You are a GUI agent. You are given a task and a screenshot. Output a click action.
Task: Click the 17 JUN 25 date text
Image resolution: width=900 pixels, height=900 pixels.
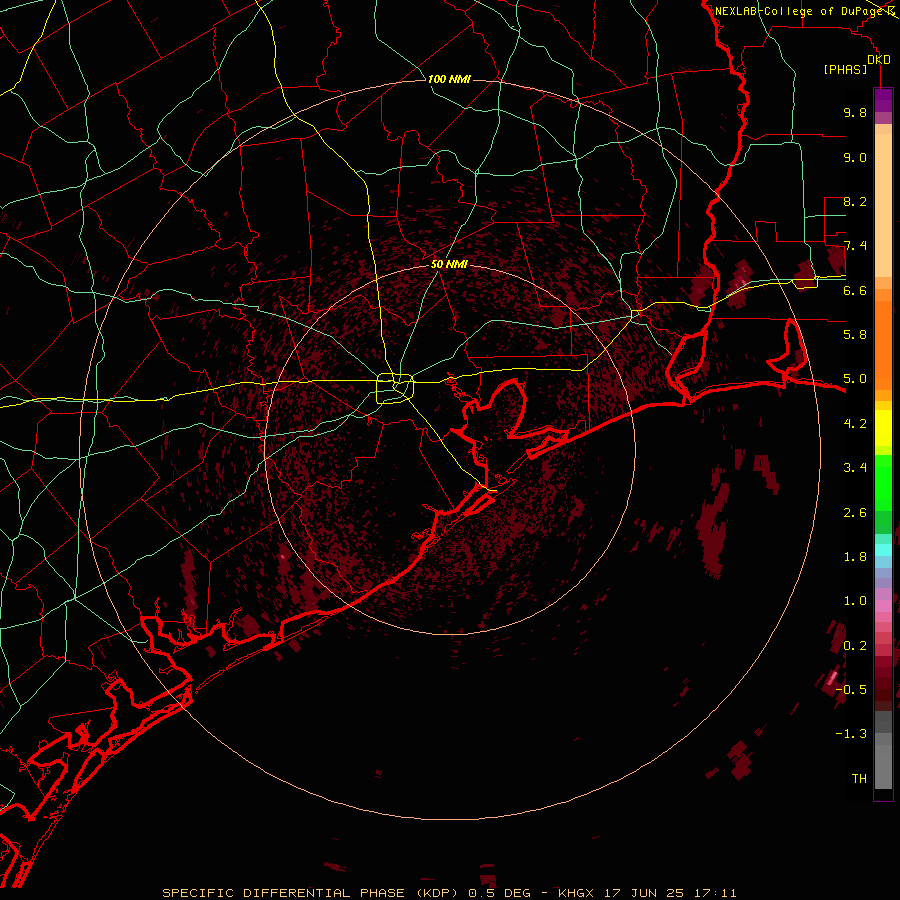644,893
